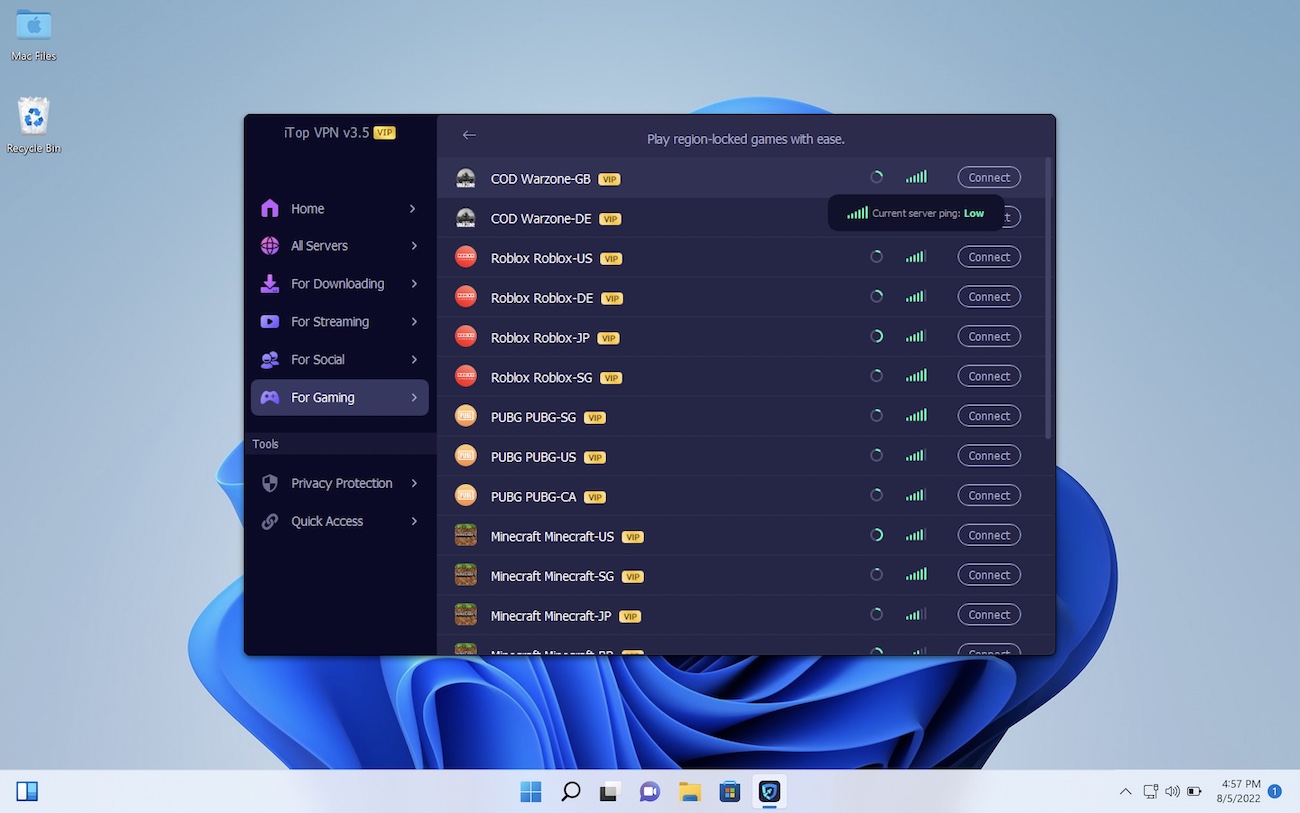The width and height of the screenshot is (1300, 813).
Task: Select the For Streaming play icon
Action: coord(269,321)
